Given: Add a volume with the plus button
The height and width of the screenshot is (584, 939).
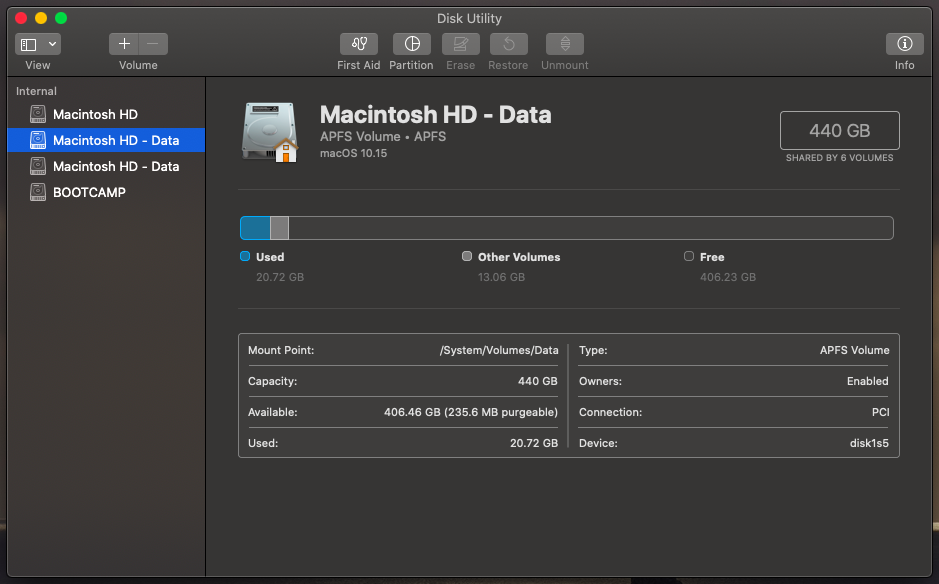Looking at the screenshot, I should pyautogui.click(x=124, y=44).
